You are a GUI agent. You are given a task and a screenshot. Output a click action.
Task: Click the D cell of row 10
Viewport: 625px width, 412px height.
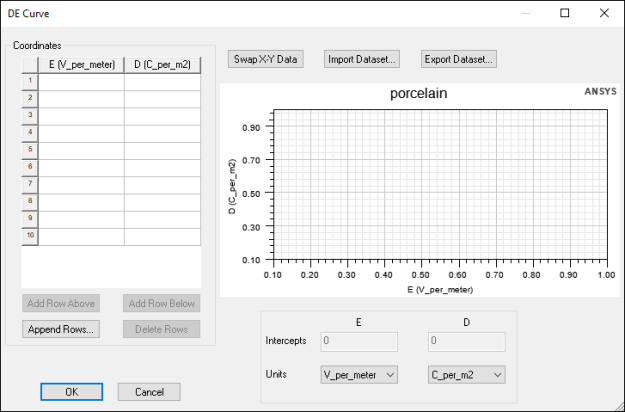click(163, 236)
